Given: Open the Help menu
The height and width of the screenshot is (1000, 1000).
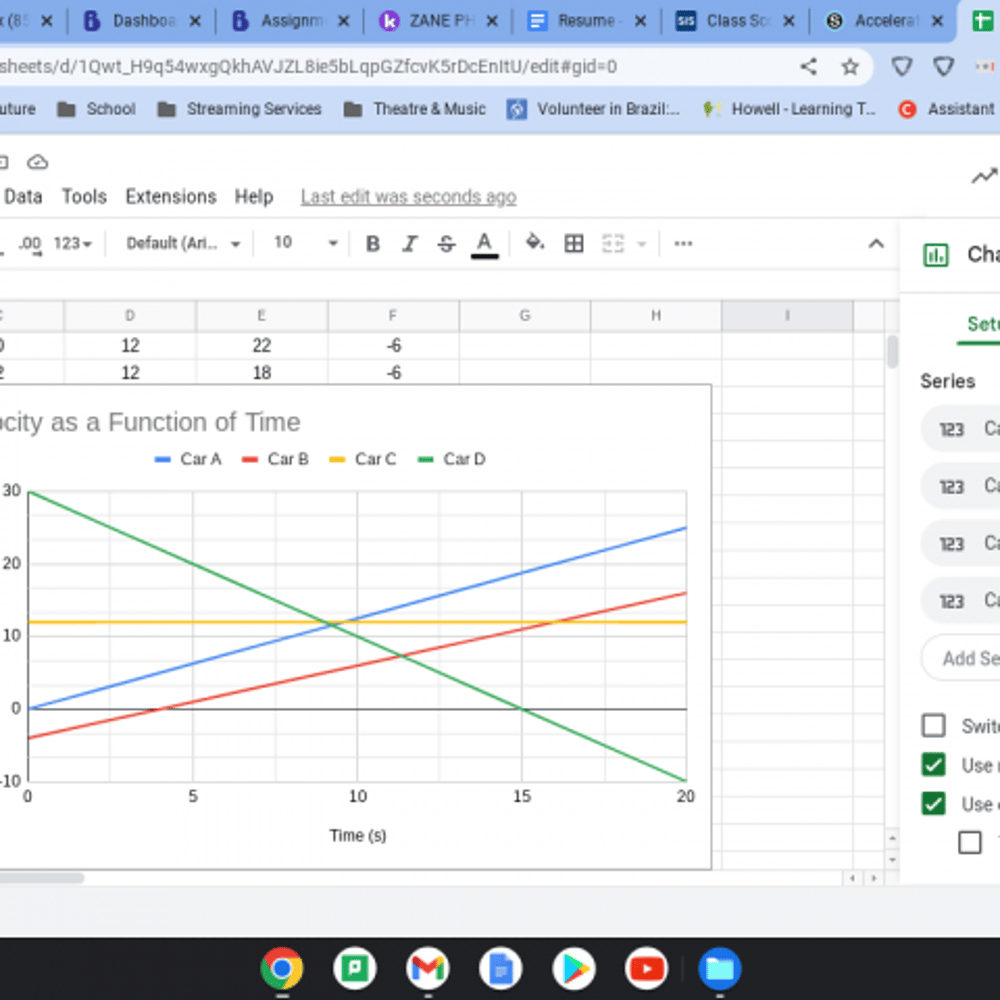Looking at the screenshot, I should pyautogui.click(x=254, y=197).
